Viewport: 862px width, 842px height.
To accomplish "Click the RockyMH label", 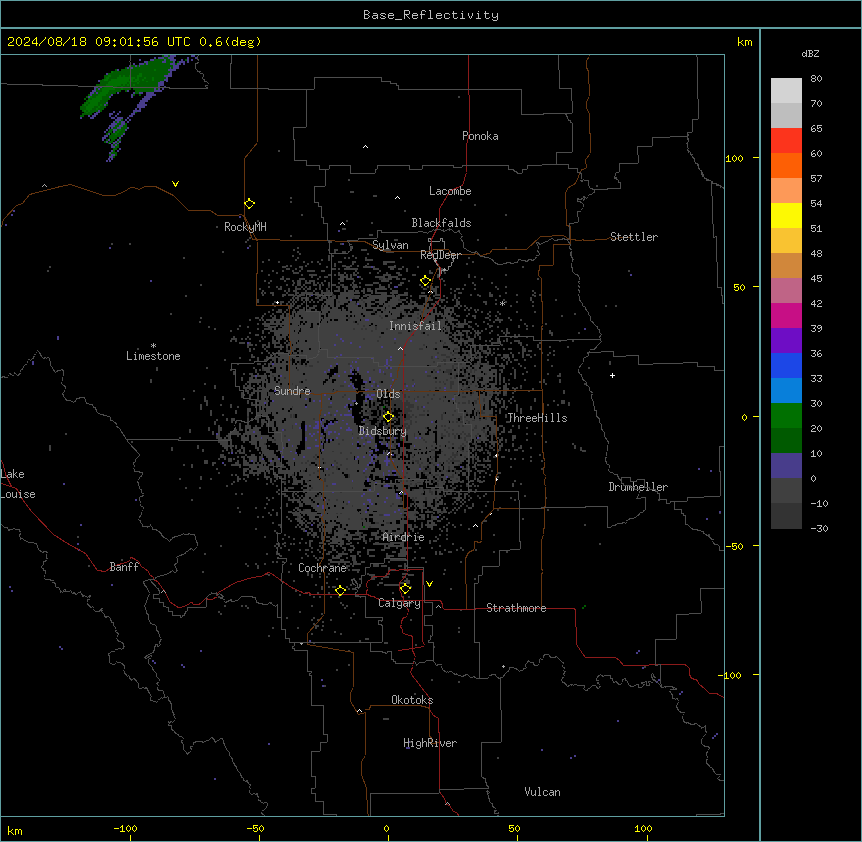I will click(245, 227).
